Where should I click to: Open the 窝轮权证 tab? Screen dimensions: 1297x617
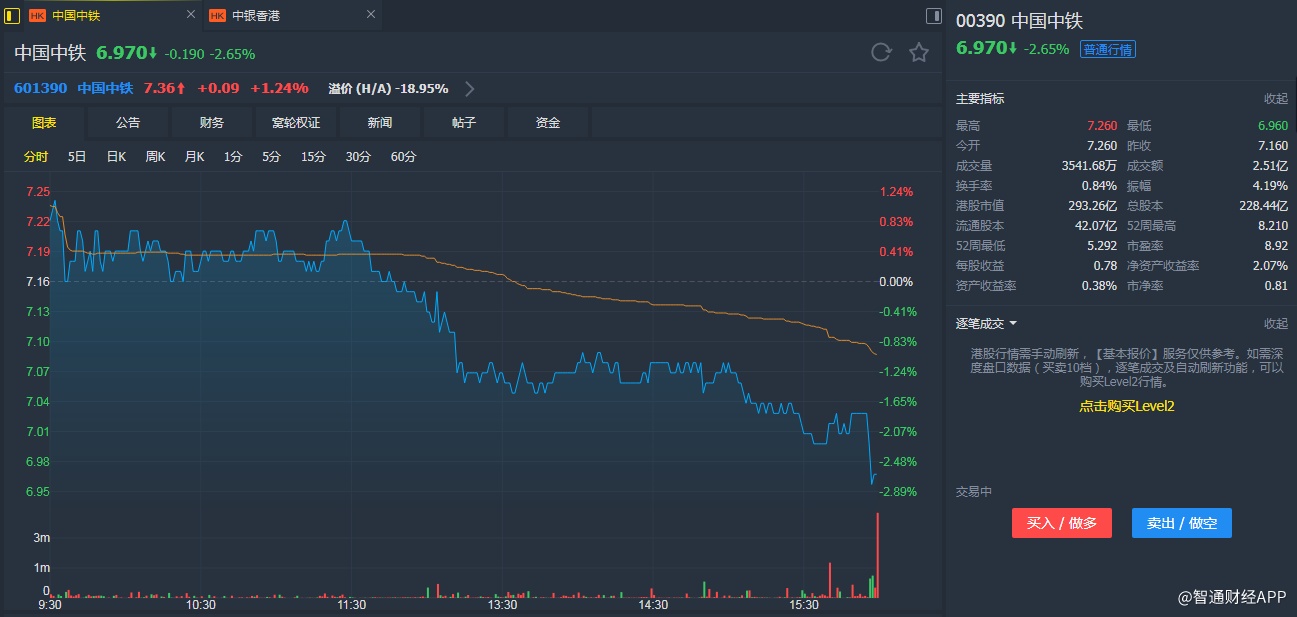296,123
